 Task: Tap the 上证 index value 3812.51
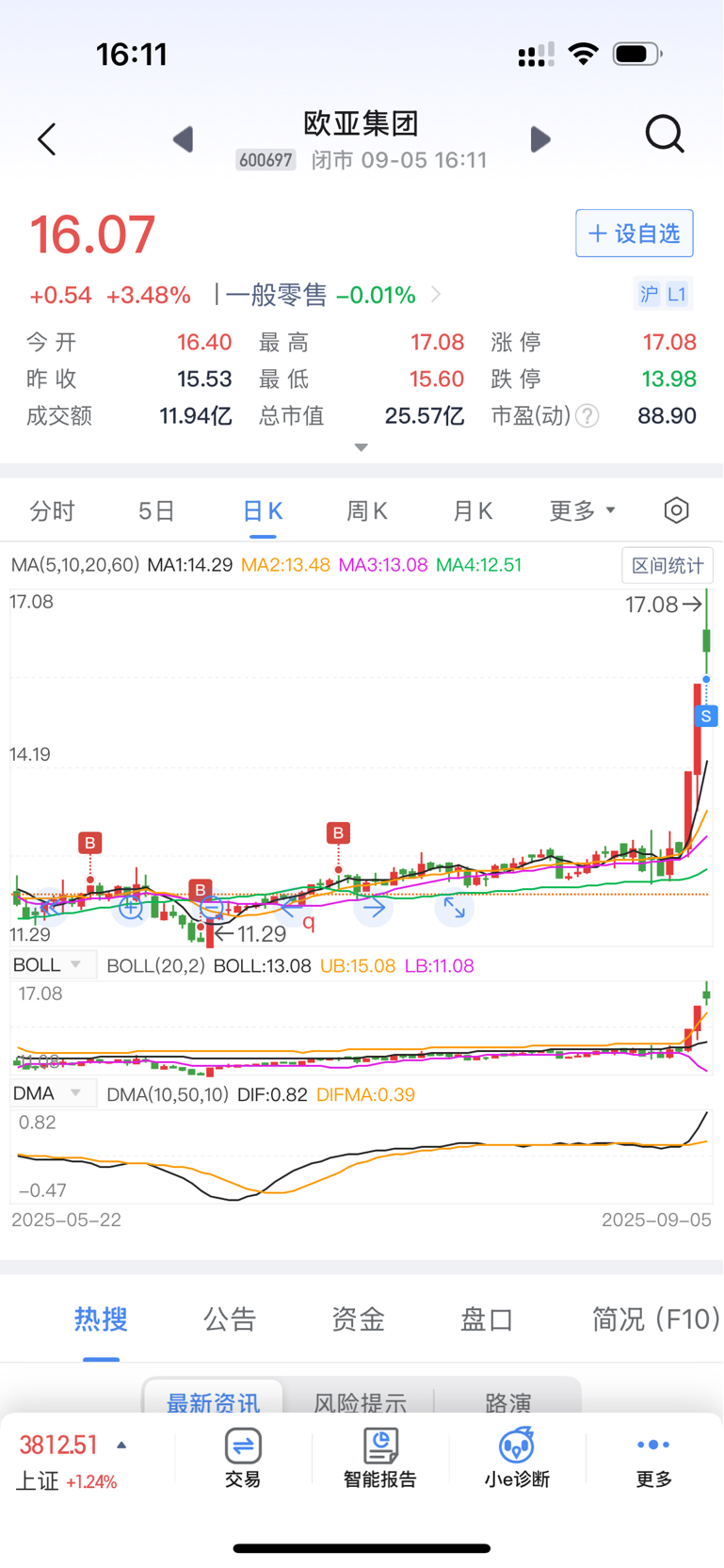click(58, 1446)
